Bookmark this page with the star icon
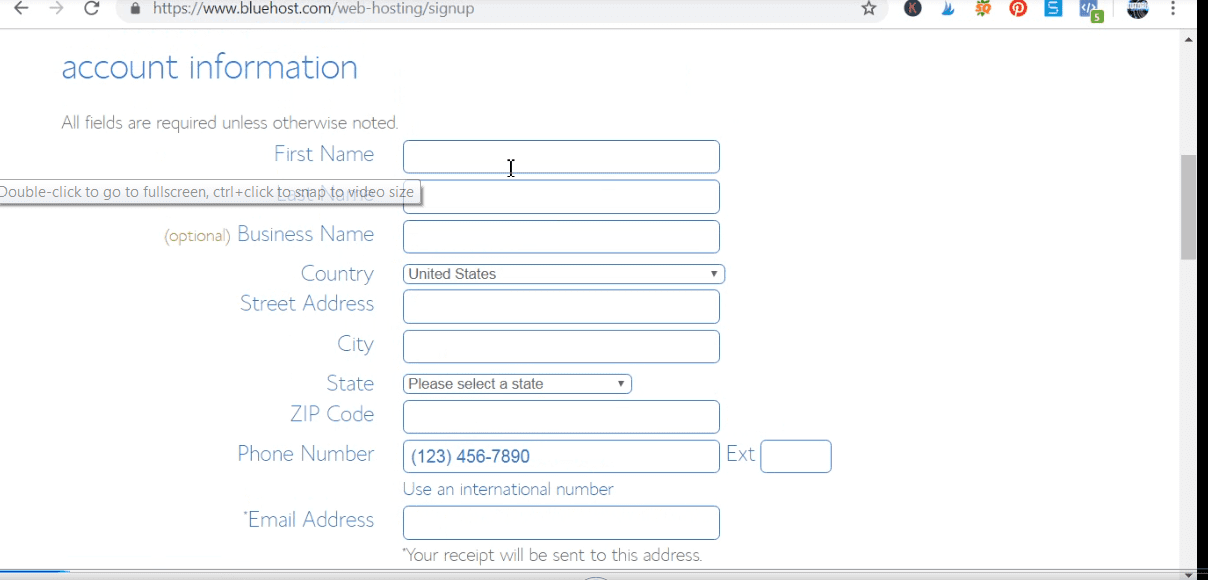 point(869,9)
